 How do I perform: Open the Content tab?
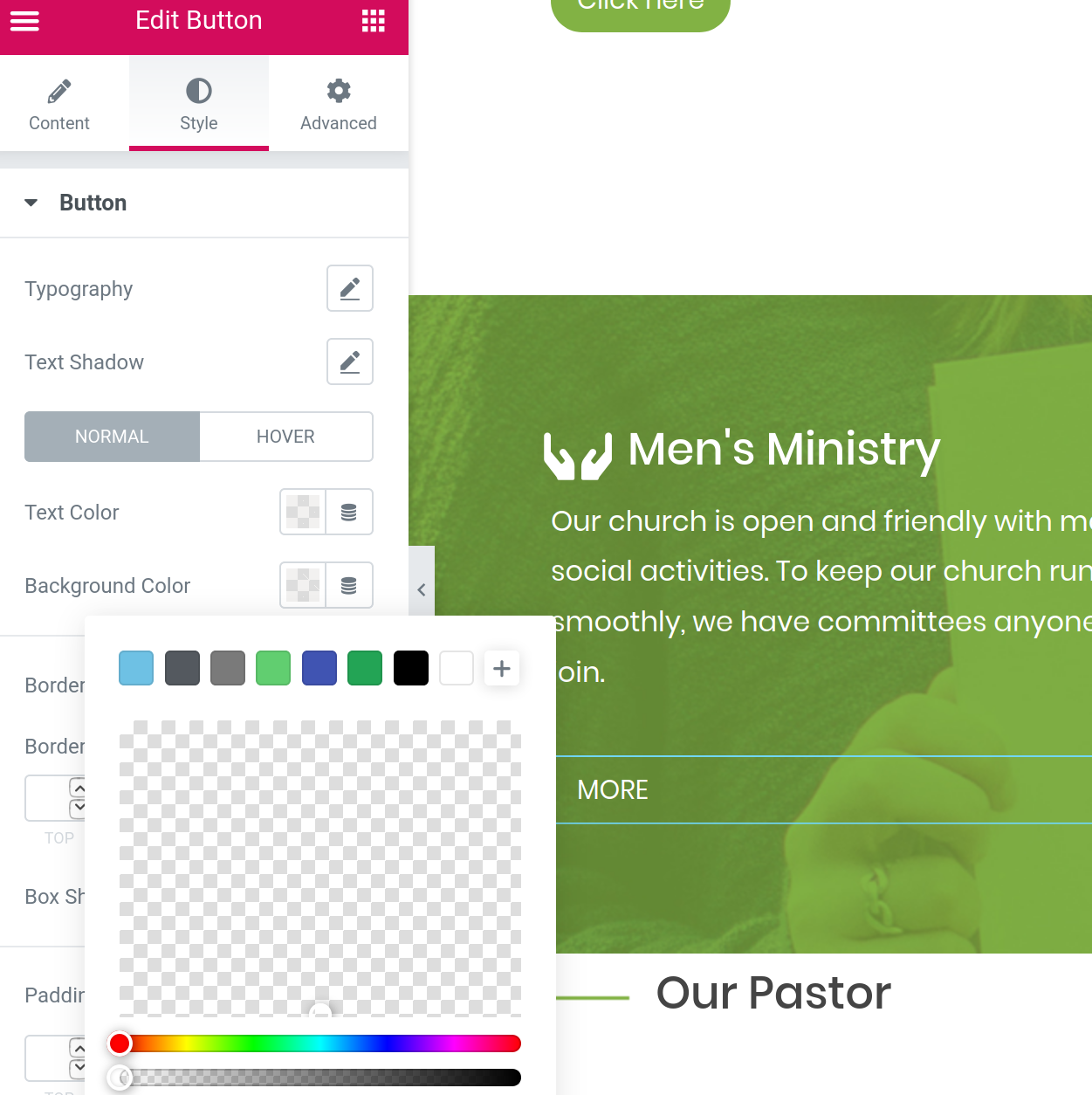[x=59, y=105]
